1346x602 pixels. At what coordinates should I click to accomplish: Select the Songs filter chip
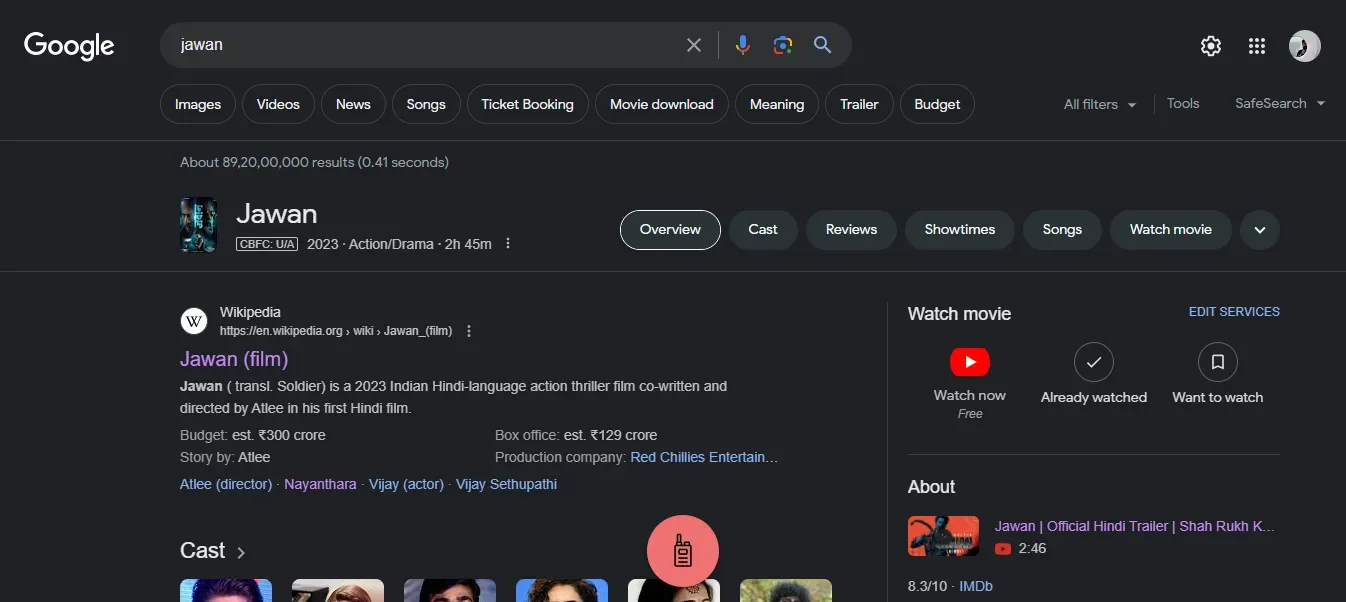426,104
